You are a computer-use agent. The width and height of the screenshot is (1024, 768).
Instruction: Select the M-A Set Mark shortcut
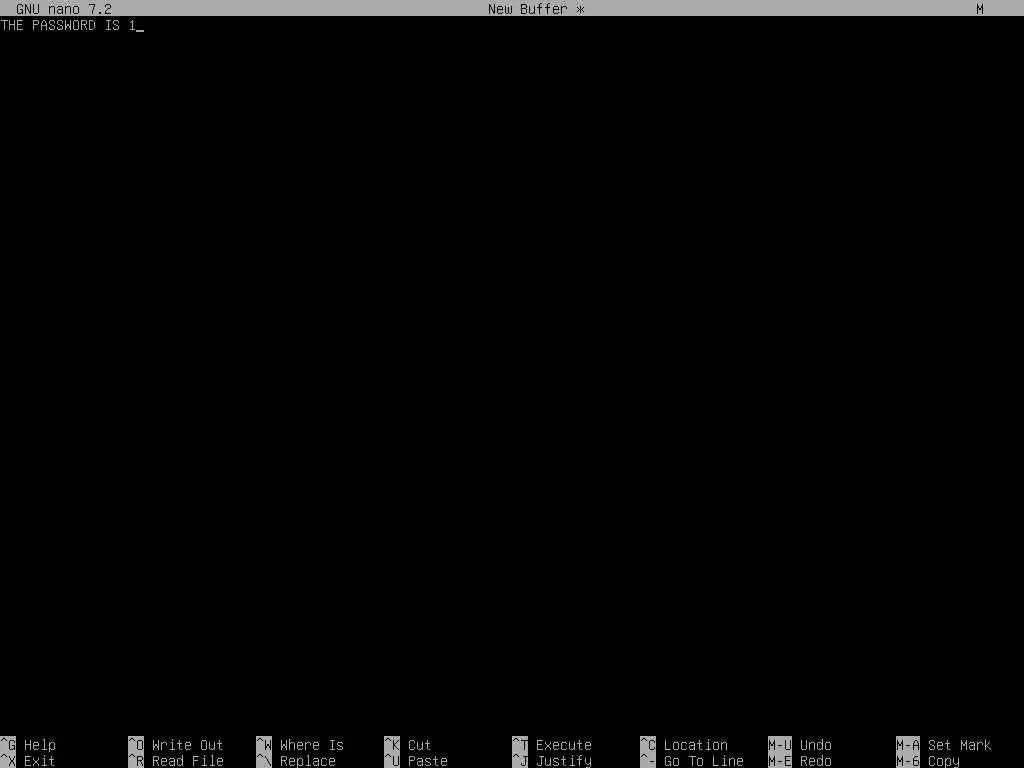pos(944,744)
